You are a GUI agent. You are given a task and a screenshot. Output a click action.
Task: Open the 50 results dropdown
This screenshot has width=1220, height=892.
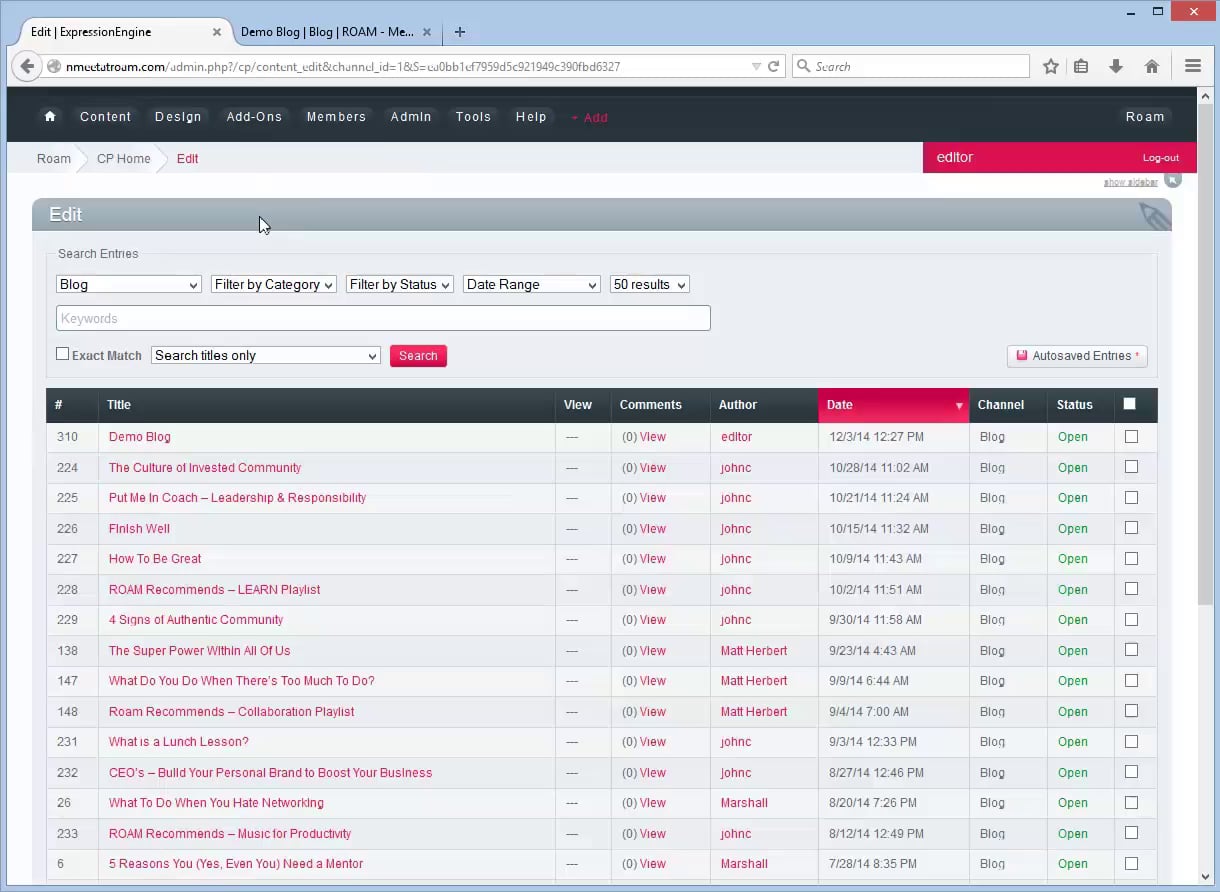(650, 285)
